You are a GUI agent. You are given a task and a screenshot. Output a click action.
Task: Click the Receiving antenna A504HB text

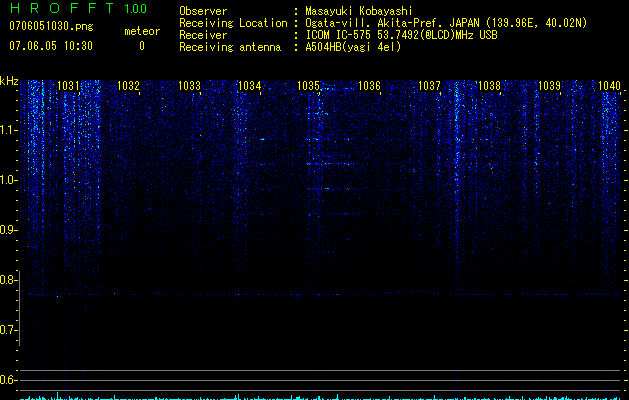pos(353,47)
